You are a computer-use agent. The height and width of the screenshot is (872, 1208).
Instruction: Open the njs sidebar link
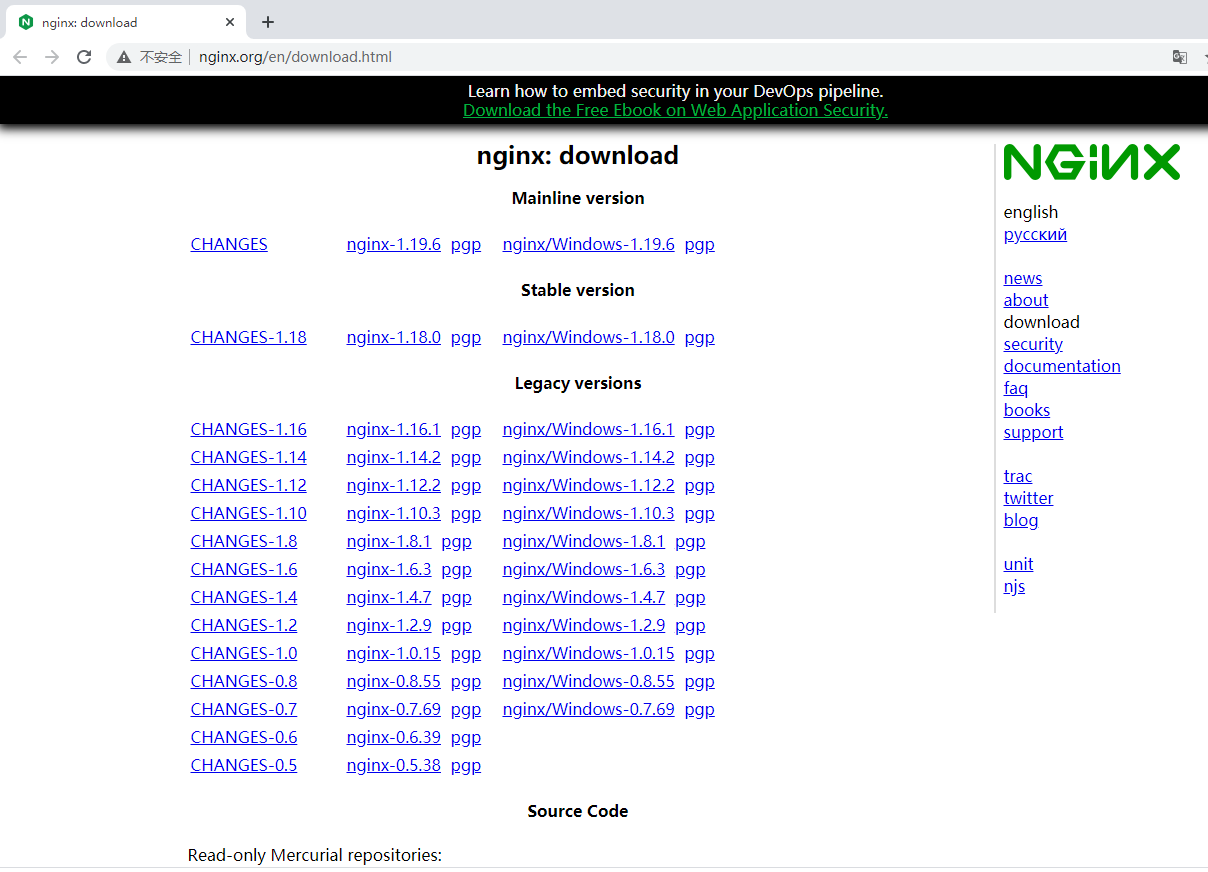pyautogui.click(x=1014, y=586)
